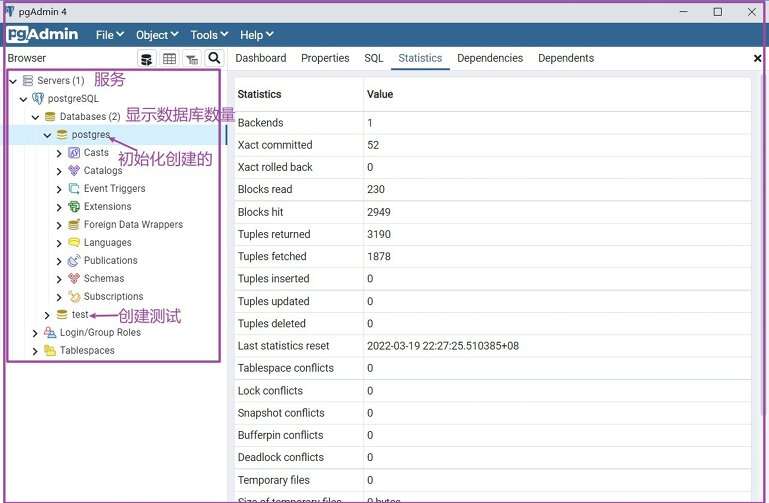The height and width of the screenshot is (503, 769).
Task: Open the Search Objects magnifier icon
Action: click(x=214, y=58)
